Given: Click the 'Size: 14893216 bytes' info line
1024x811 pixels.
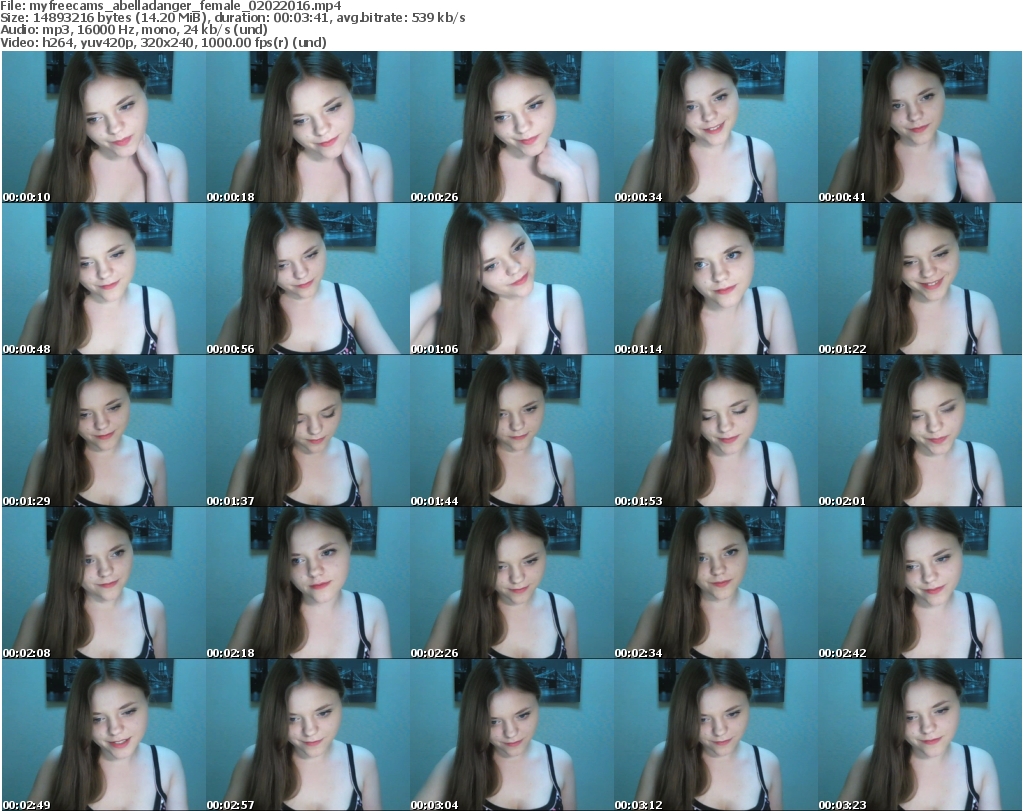Looking at the screenshot, I should click(x=232, y=18).
